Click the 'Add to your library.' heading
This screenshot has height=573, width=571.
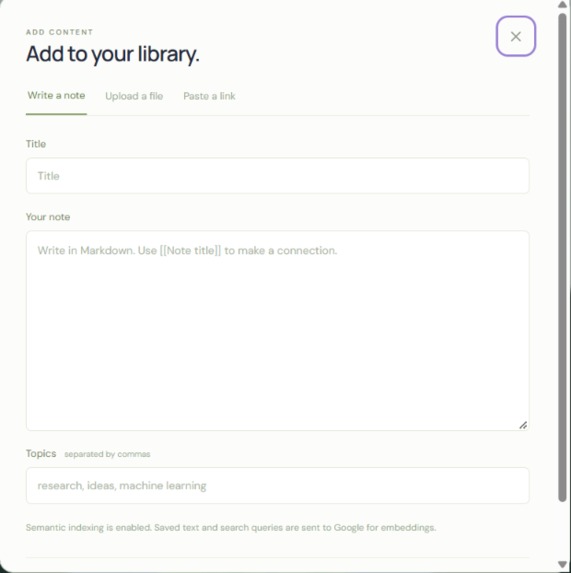[113, 54]
